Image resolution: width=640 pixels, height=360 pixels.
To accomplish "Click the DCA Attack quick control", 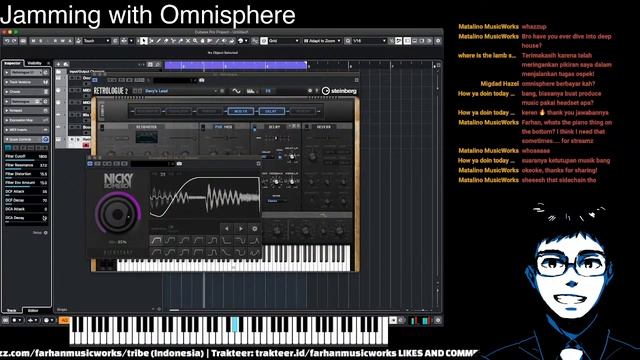I will pos(26,209).
